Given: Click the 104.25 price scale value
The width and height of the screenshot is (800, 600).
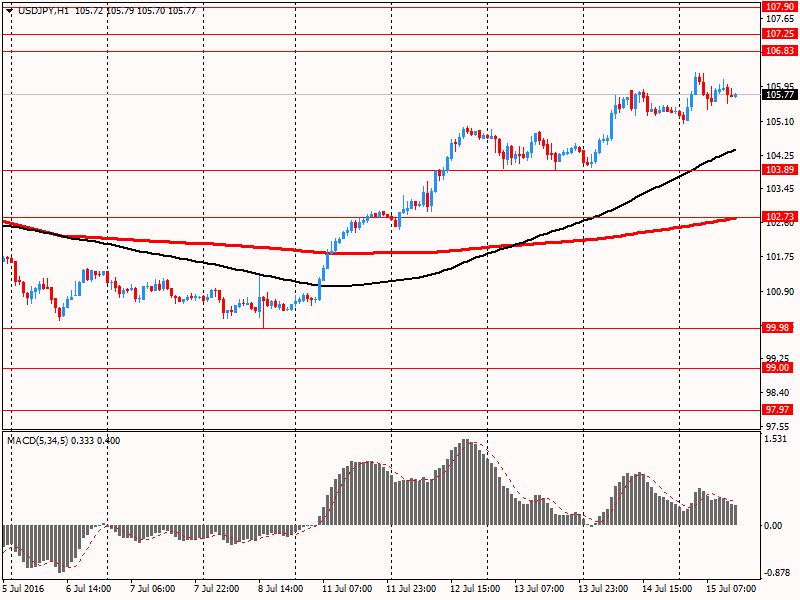Looking at the screenshot, I should (x=780, y=156).
